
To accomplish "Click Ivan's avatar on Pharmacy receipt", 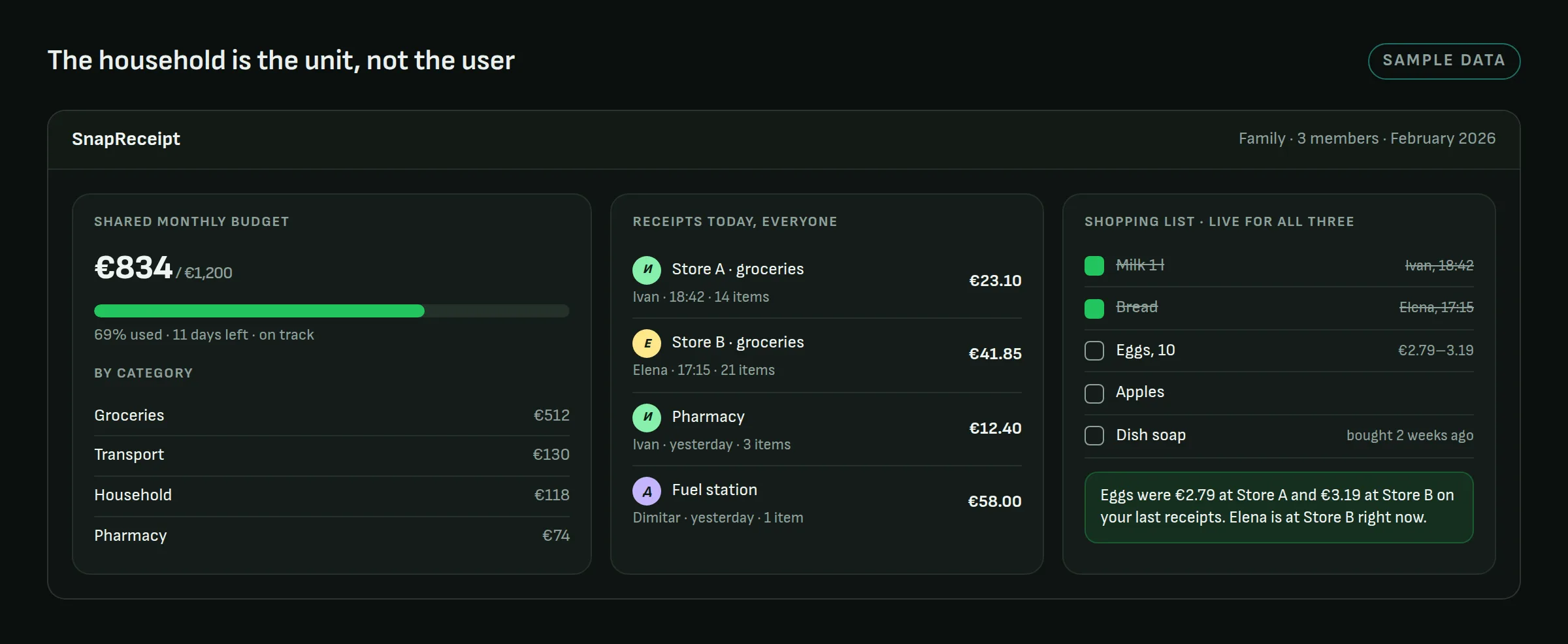I will pyautogui.click(x=647, y=417).
